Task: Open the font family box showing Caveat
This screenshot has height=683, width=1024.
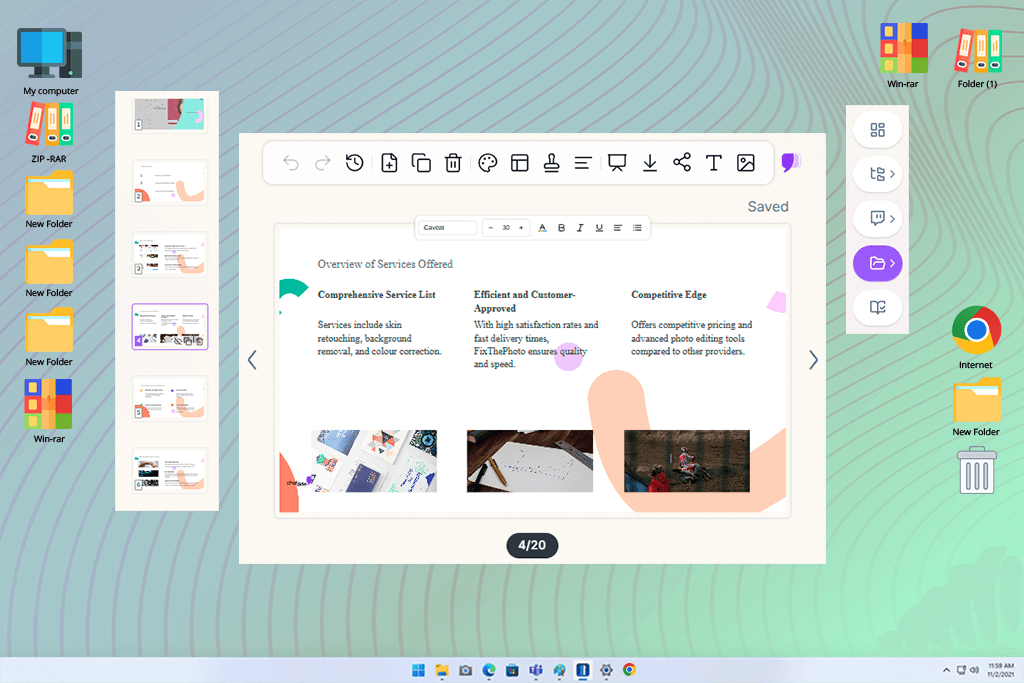Action: 447,228
